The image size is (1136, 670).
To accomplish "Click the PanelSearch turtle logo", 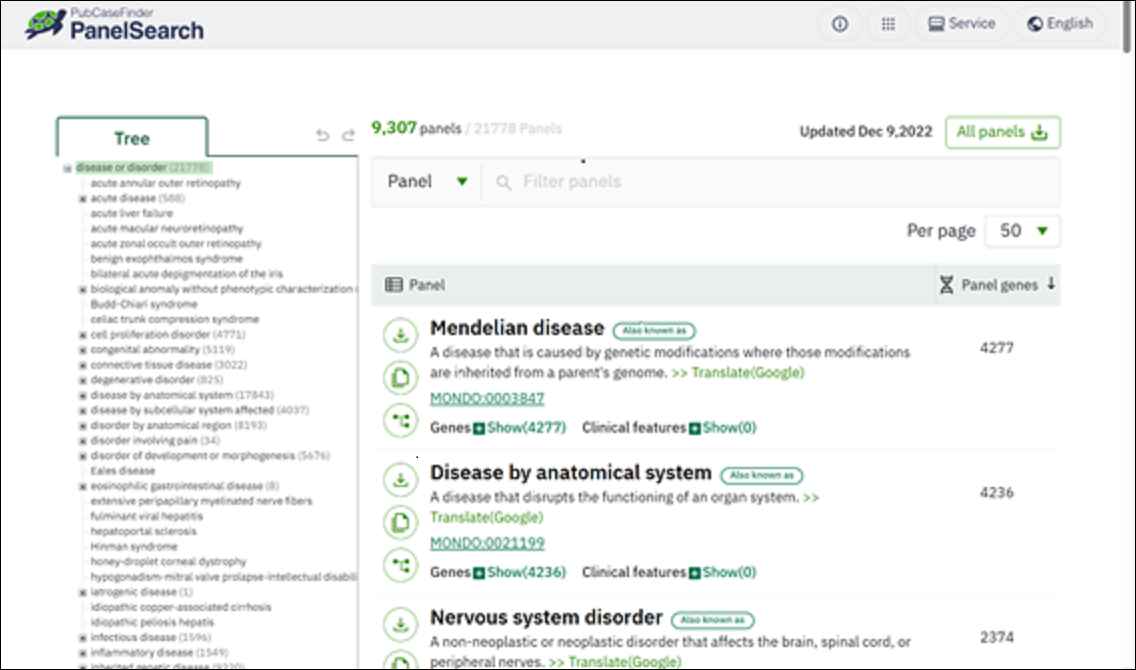I will (x=46, y=25).
